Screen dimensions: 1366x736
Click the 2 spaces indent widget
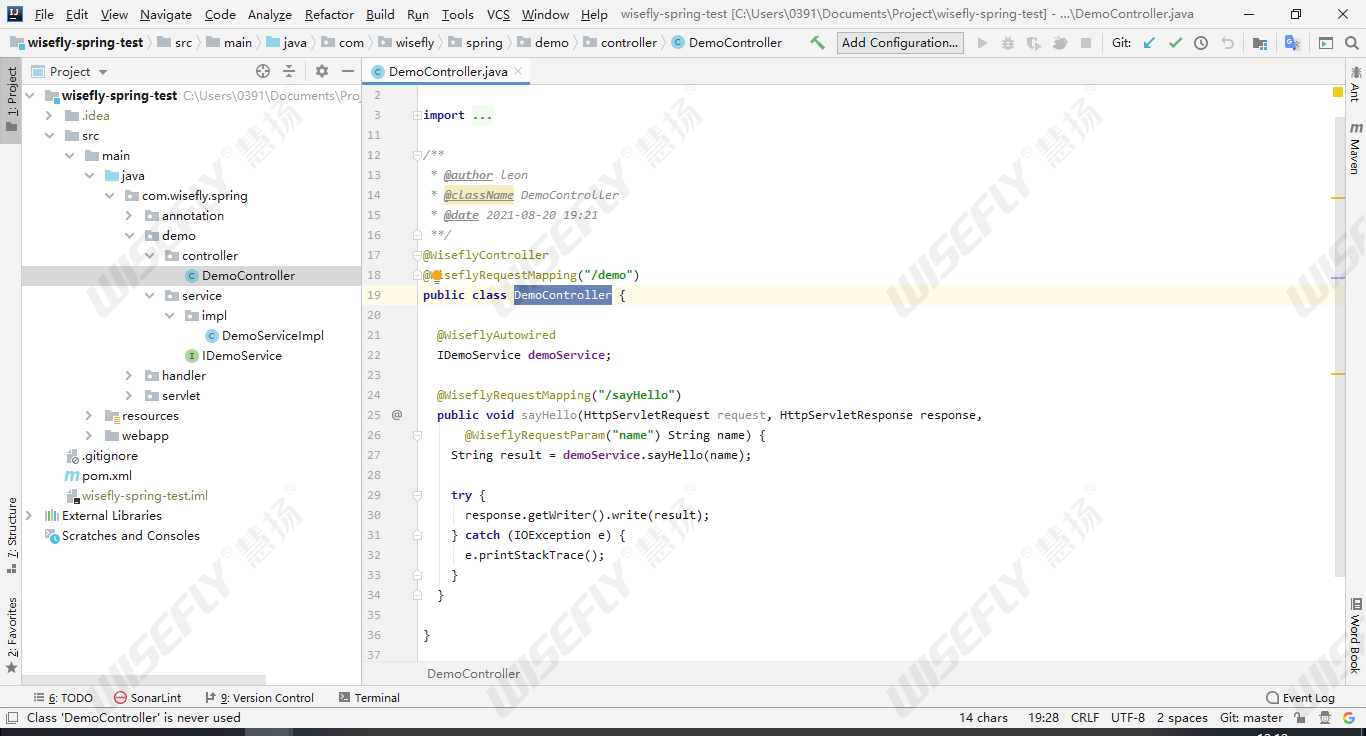[1182, 717]
